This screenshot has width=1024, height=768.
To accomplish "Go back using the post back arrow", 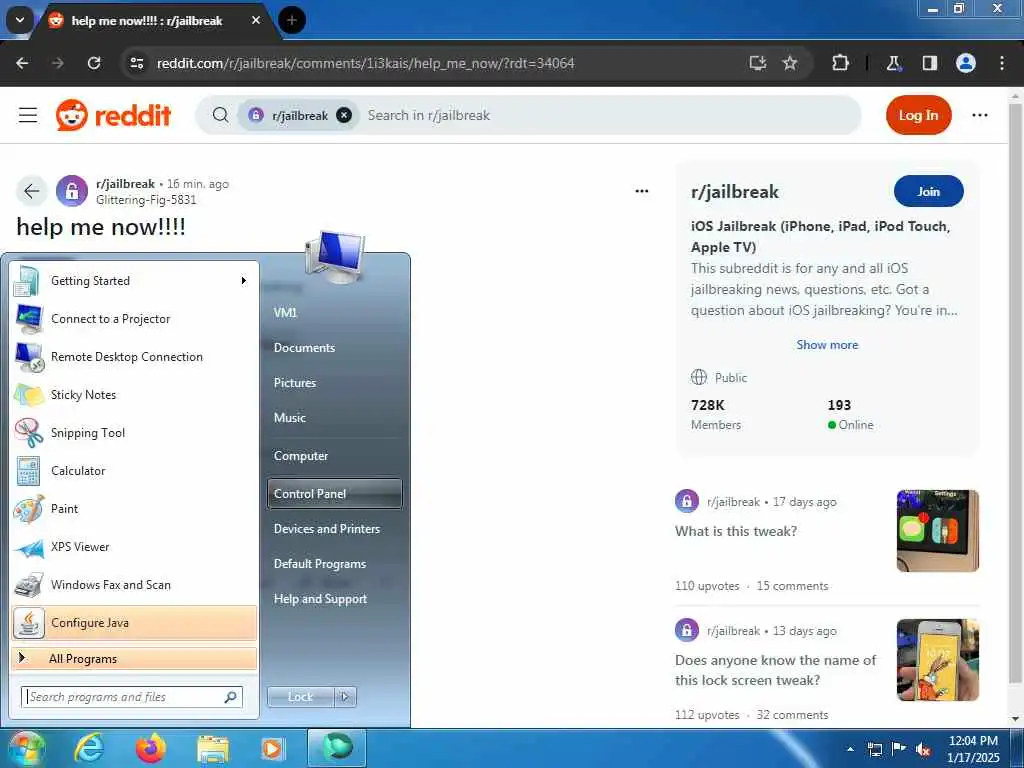I will tap(31, 191).
